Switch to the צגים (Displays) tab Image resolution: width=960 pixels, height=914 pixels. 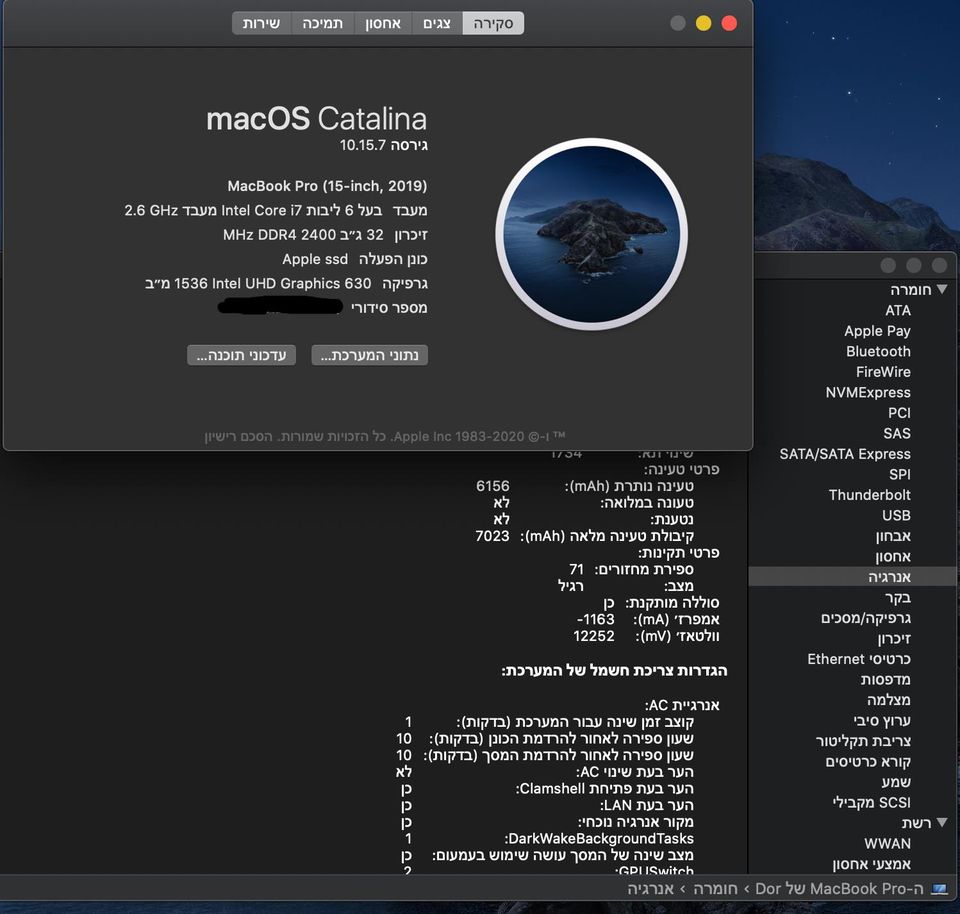(437, 23)
